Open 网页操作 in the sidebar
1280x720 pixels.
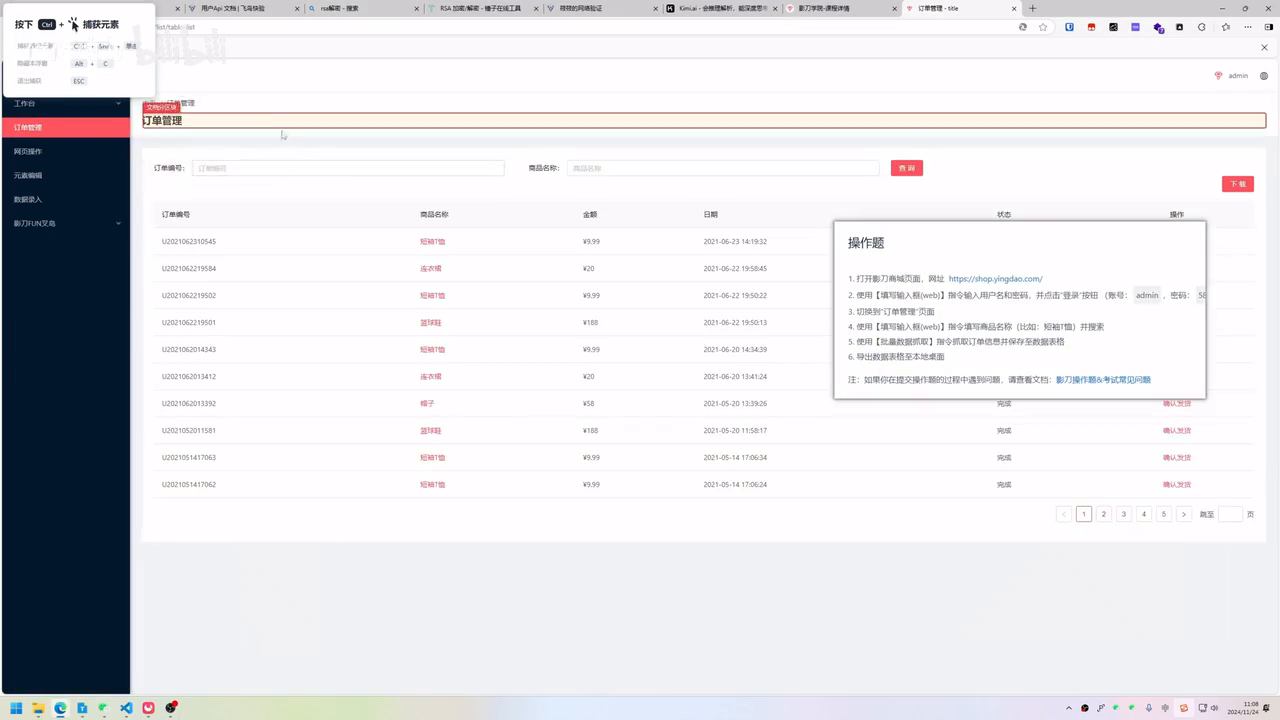point(65,151)
